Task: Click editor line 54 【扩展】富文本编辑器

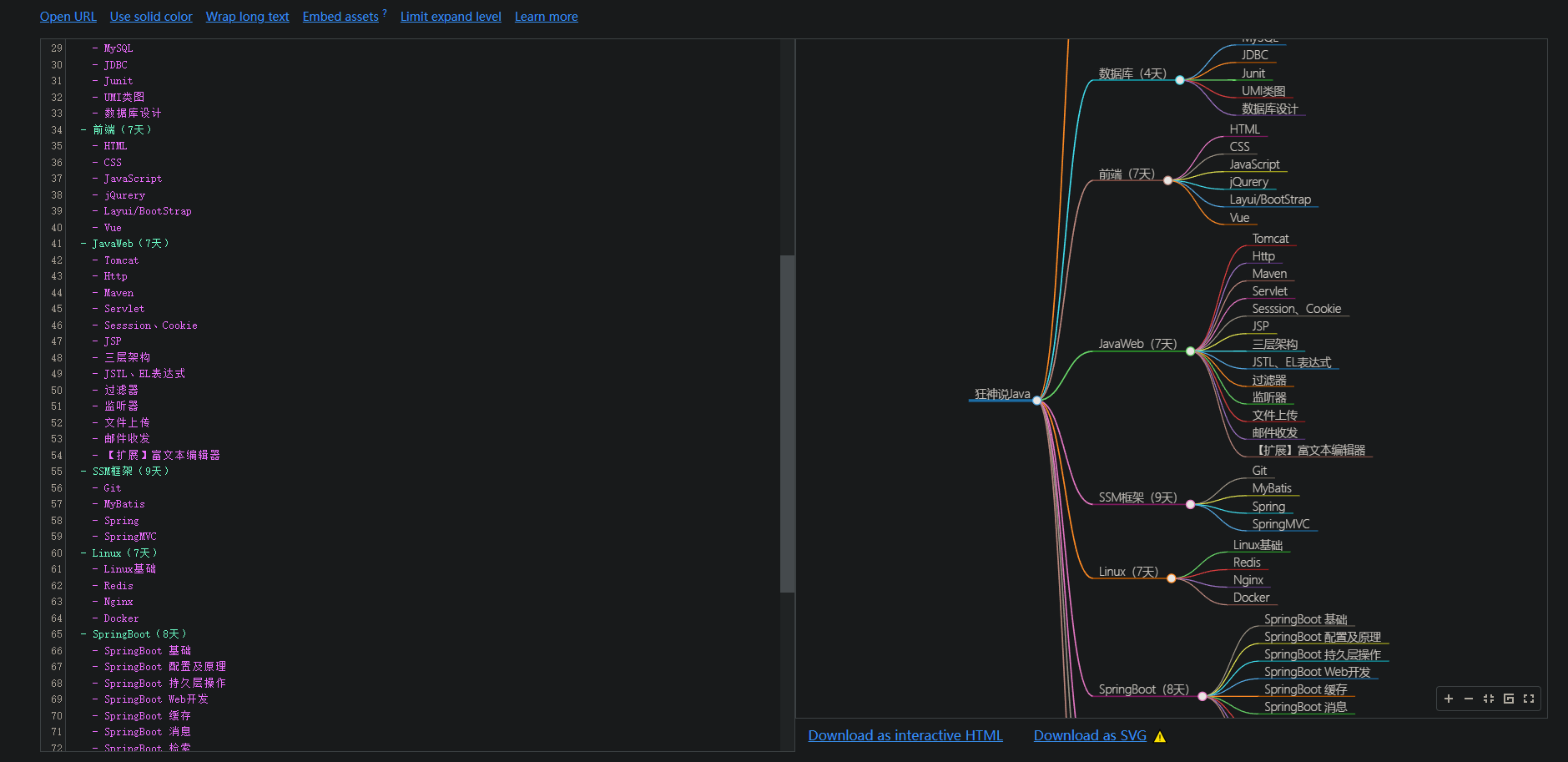Action: coord(162,456)
